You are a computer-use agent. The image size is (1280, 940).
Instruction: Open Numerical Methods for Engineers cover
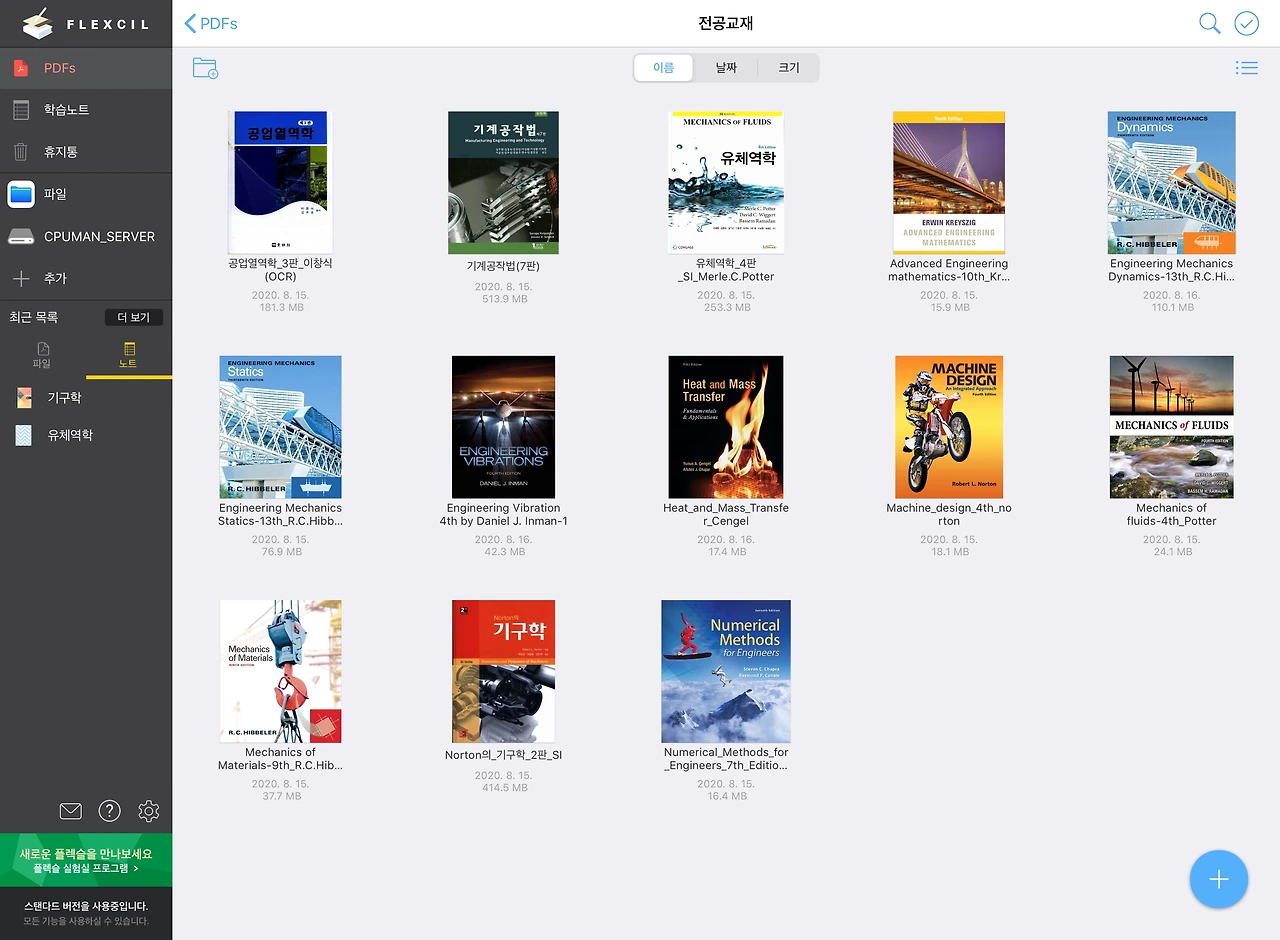coord(726,671)
